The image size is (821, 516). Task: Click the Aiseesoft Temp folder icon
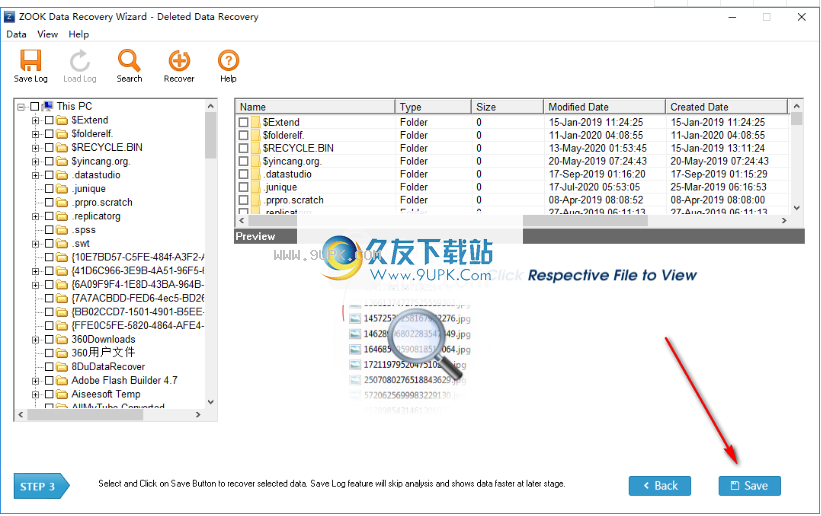(x=62, y=394)
